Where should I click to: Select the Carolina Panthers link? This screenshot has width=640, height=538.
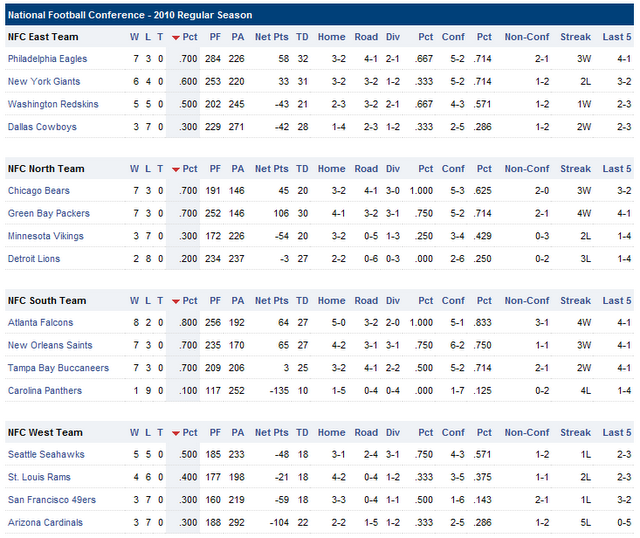pyautogui.click(x=44, y=390)
